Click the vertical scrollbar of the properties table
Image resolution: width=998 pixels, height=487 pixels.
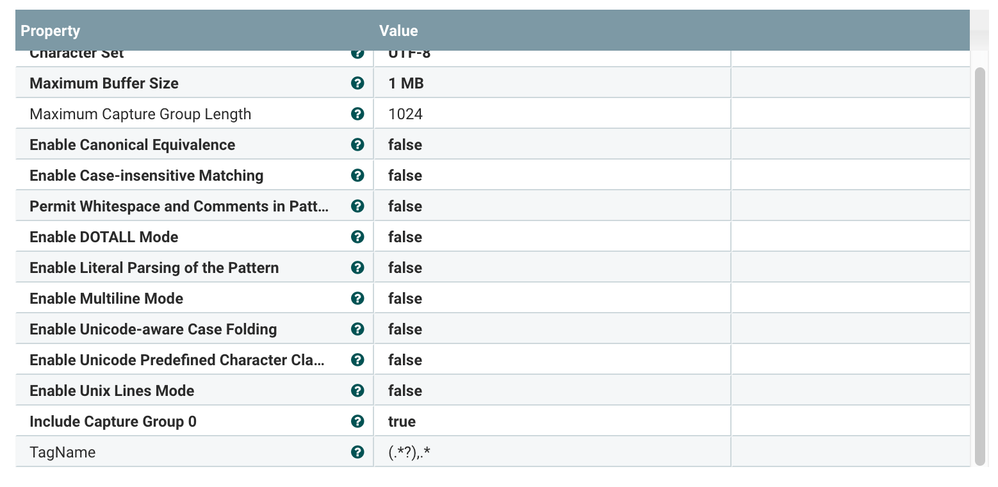[x=980, y=260]
